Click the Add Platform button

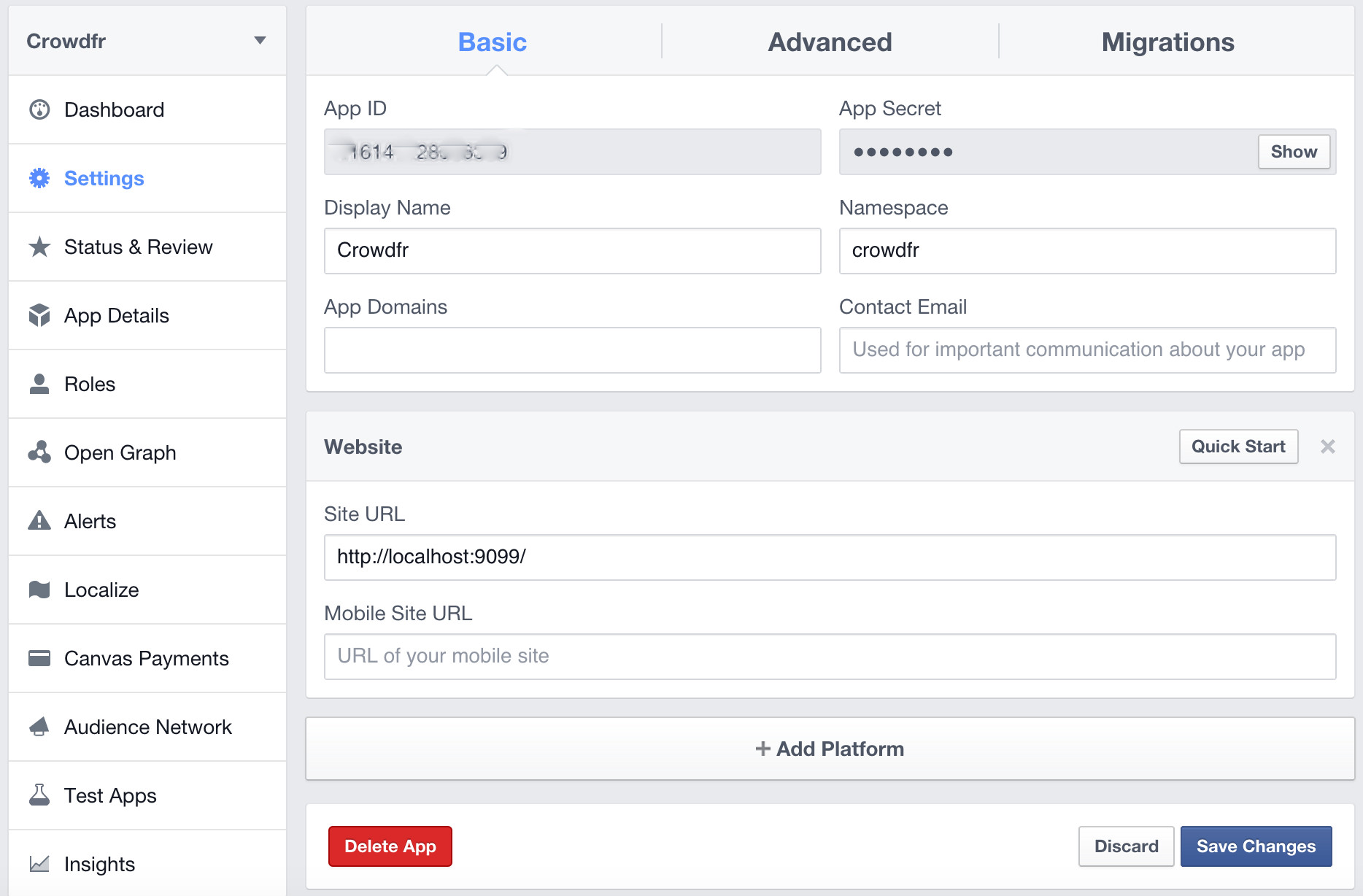pos(830,749)
